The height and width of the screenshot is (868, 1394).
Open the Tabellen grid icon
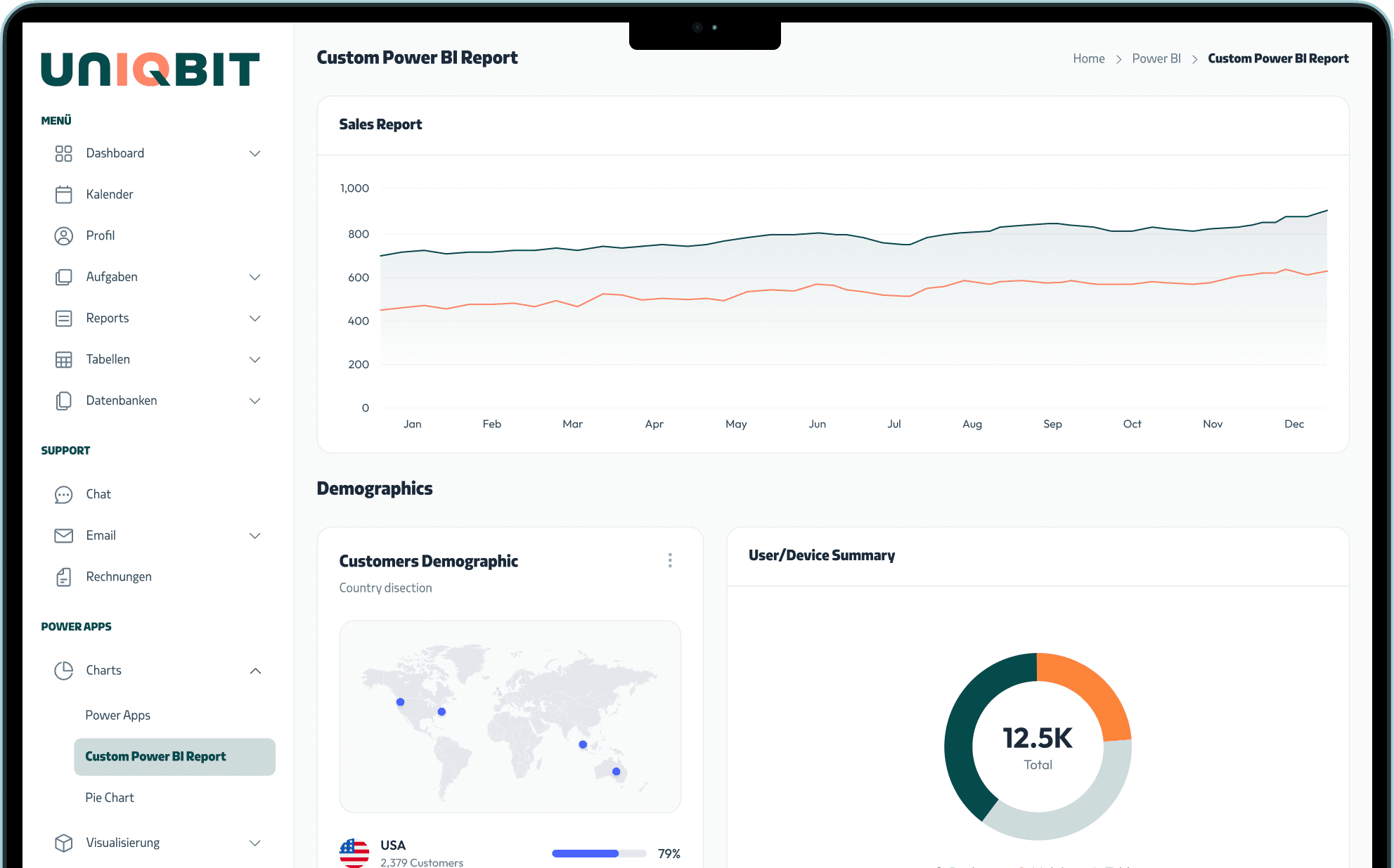tap(64, 359)
